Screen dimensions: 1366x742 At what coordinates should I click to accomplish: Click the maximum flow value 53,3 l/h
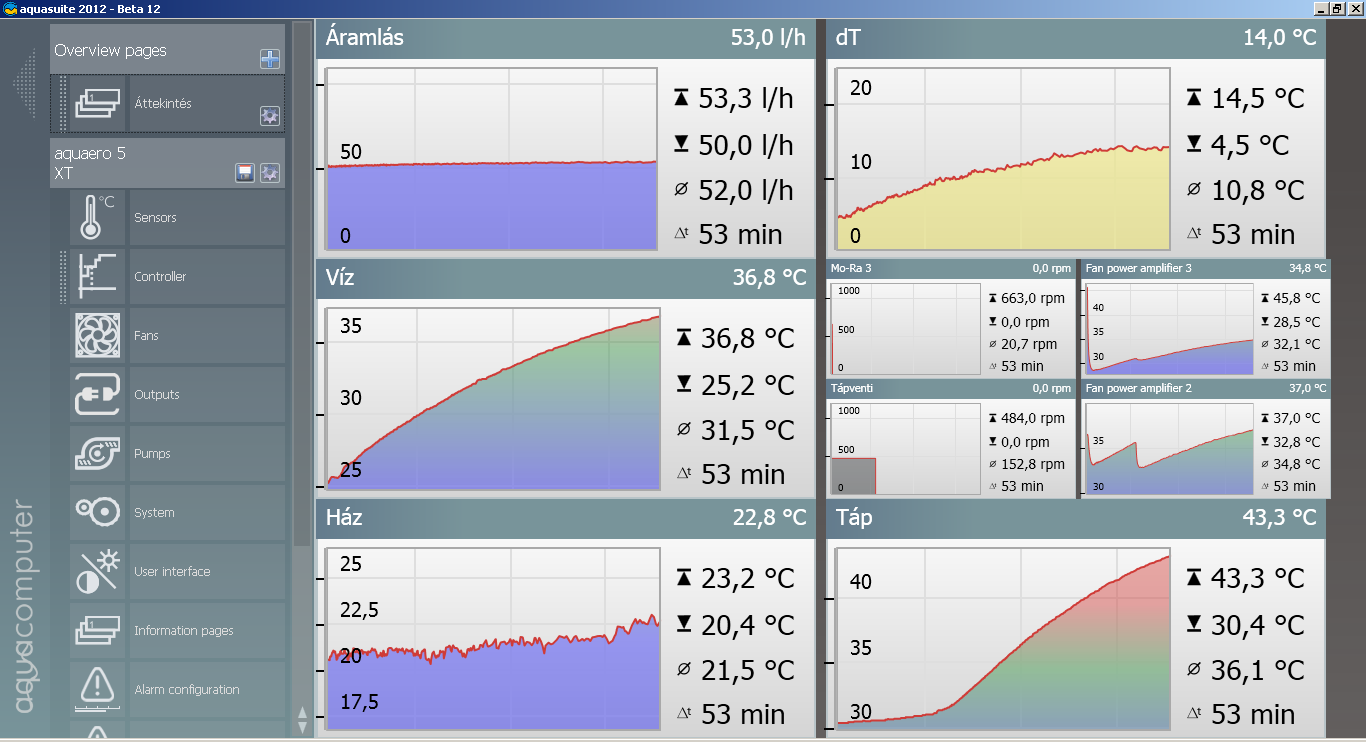[x=746, y=98]
